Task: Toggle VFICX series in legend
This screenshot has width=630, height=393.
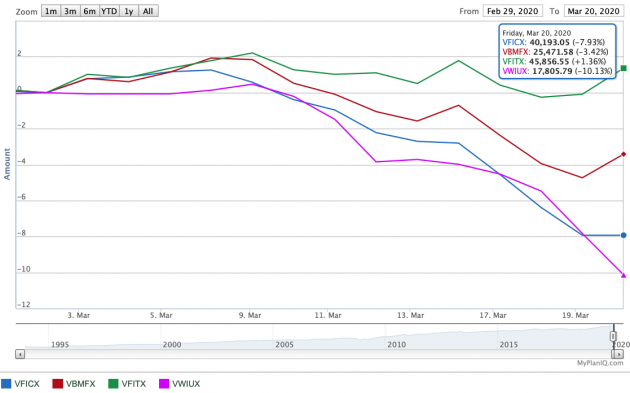Action: (x=20, y=384)
